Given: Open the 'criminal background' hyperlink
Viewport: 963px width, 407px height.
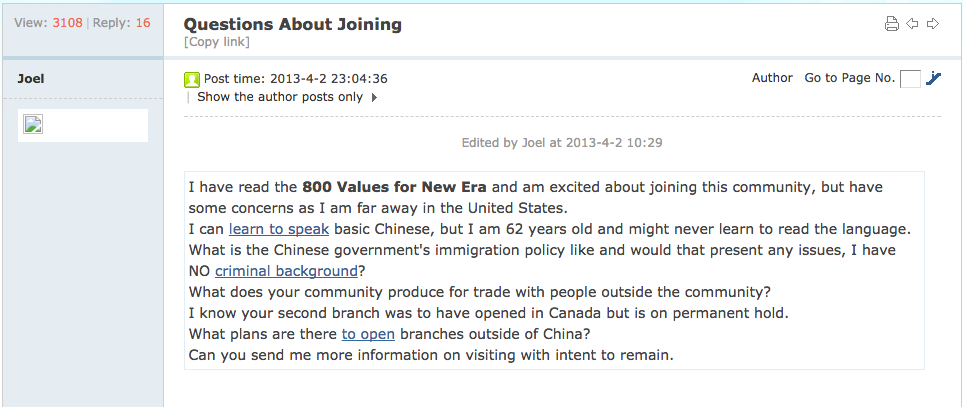Looking at the screenshot, I should [x=286, y=271].
